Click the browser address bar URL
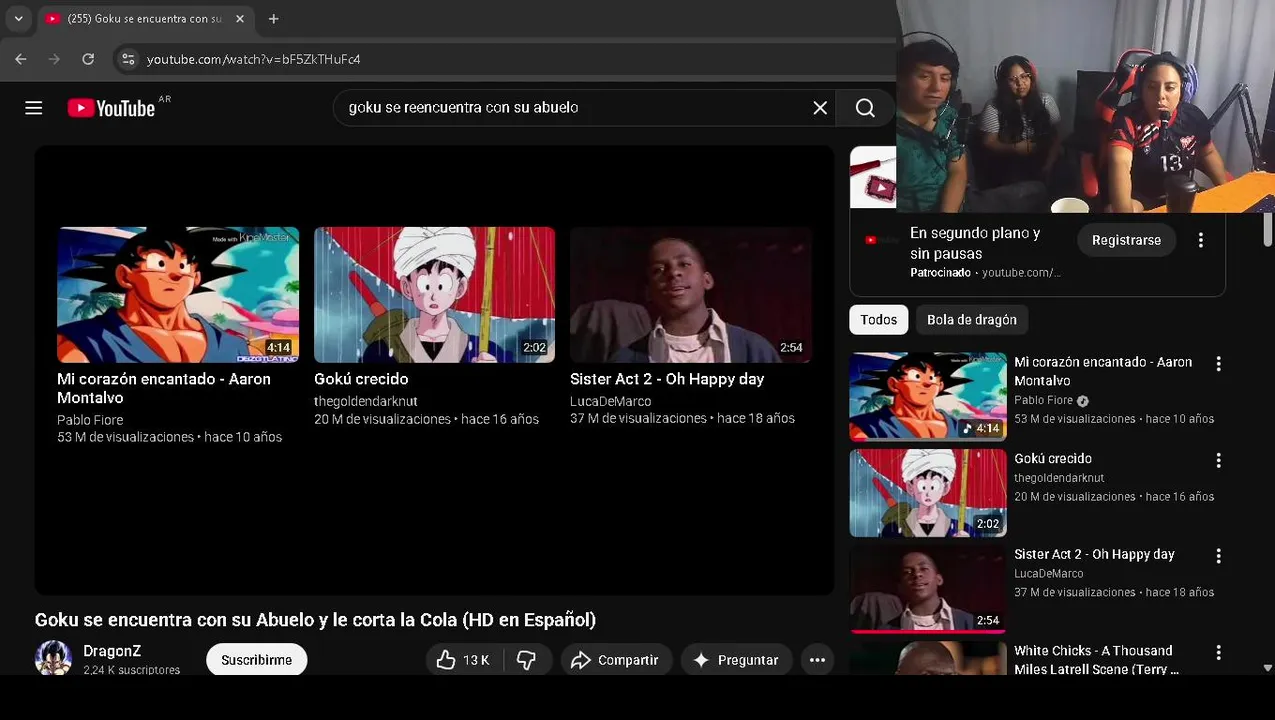 pos(254,59)
